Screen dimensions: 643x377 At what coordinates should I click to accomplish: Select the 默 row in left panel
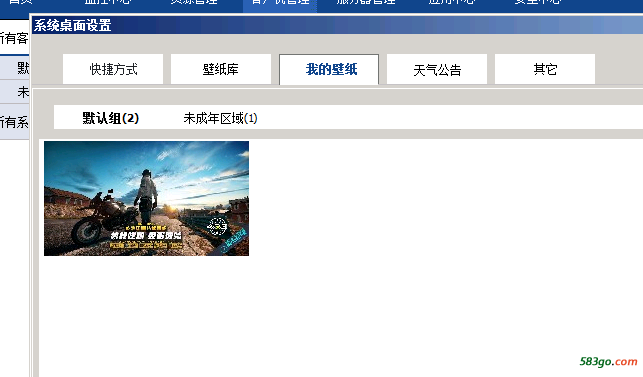[x=14, y=68]
